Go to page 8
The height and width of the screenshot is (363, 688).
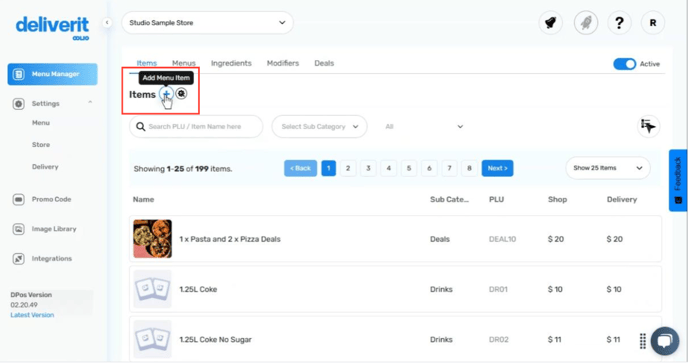coord(469,168)
